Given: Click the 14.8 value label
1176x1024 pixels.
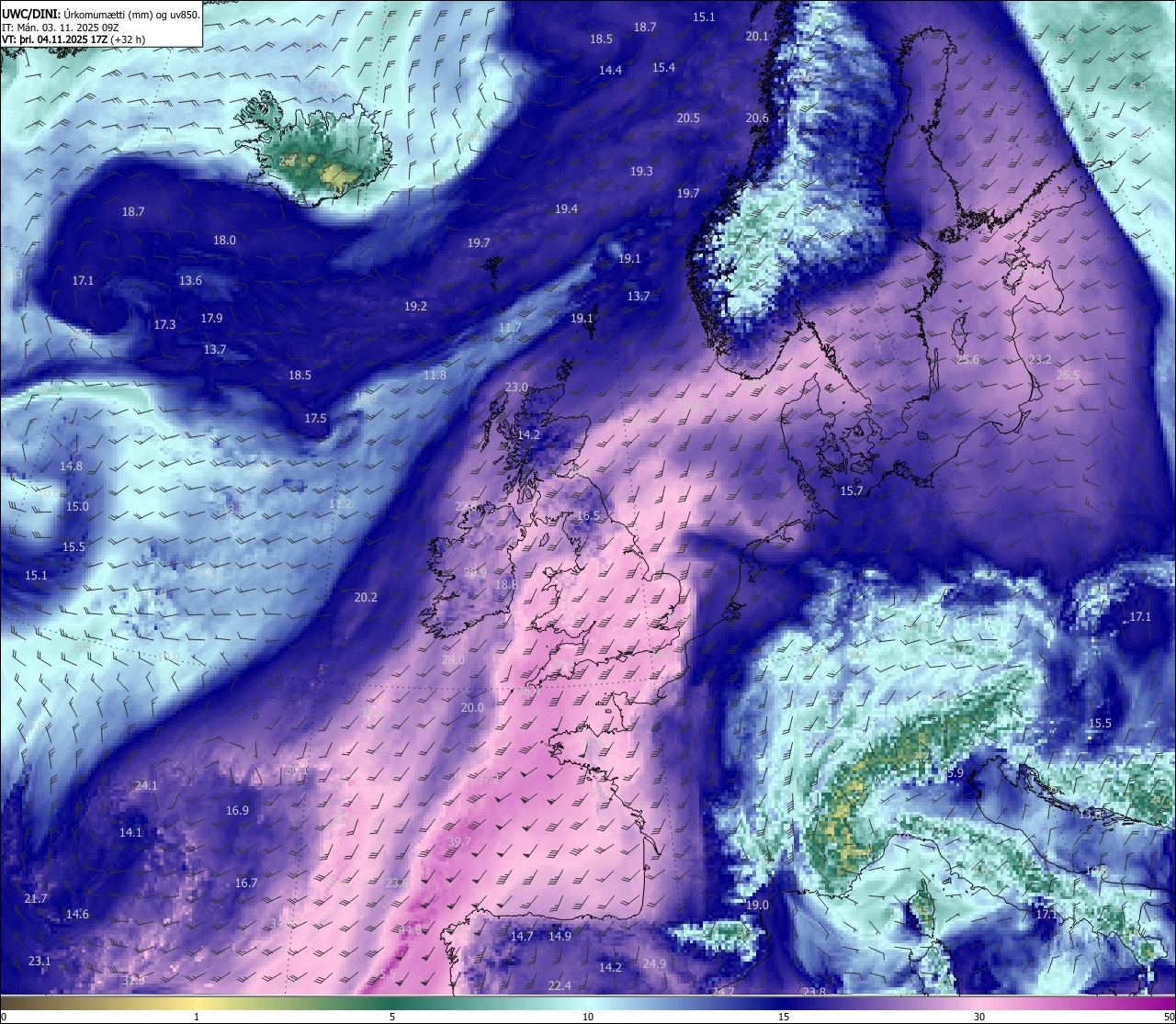Looking at the screenshot, I should pyautogui.click(x=71, y=467).
